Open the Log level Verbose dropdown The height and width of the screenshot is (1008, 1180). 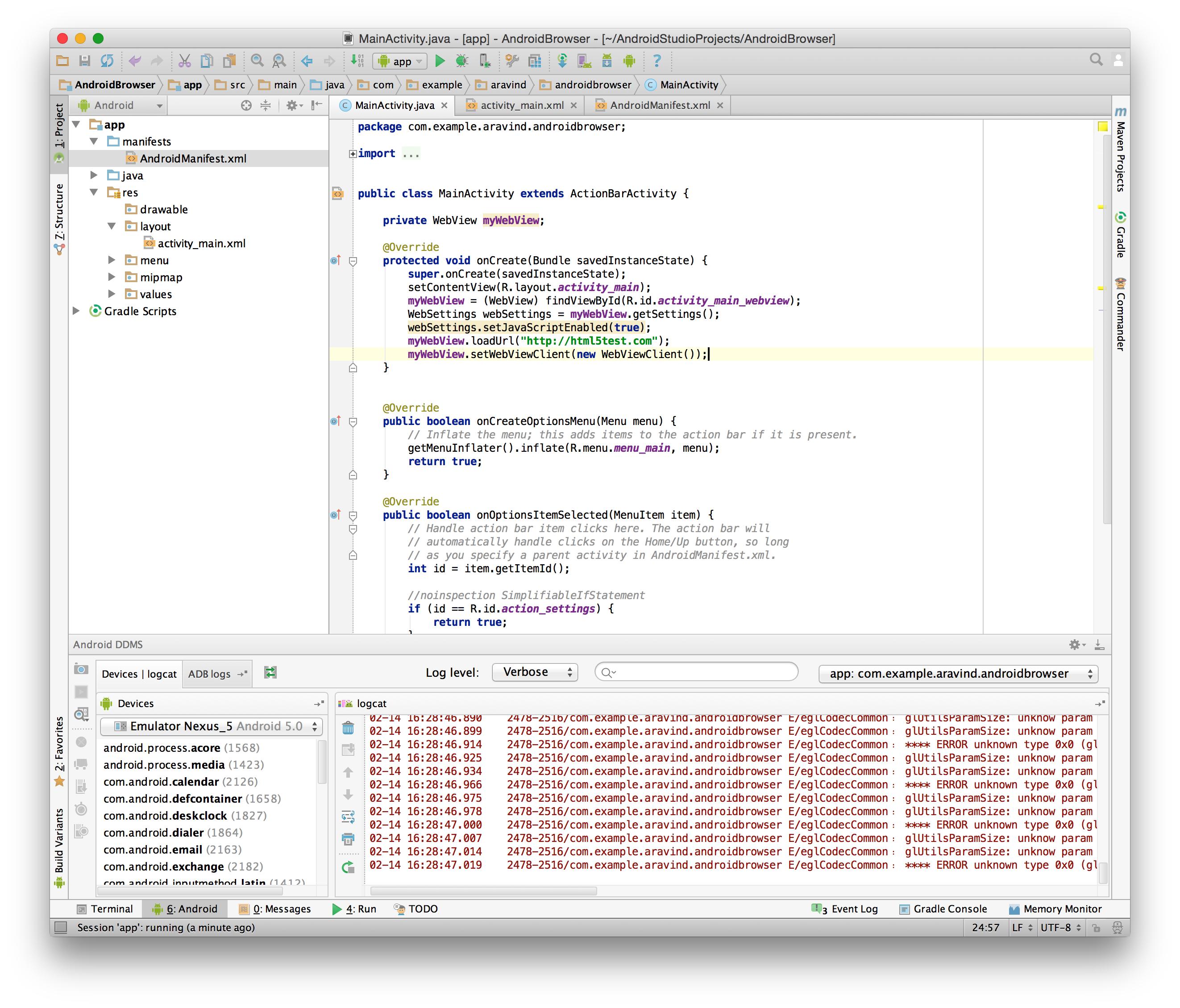tap(534, 672)
